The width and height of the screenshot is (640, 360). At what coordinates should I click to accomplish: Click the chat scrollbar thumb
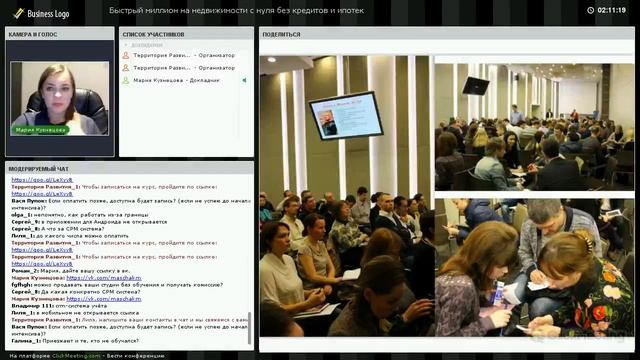tap(249, 328)
